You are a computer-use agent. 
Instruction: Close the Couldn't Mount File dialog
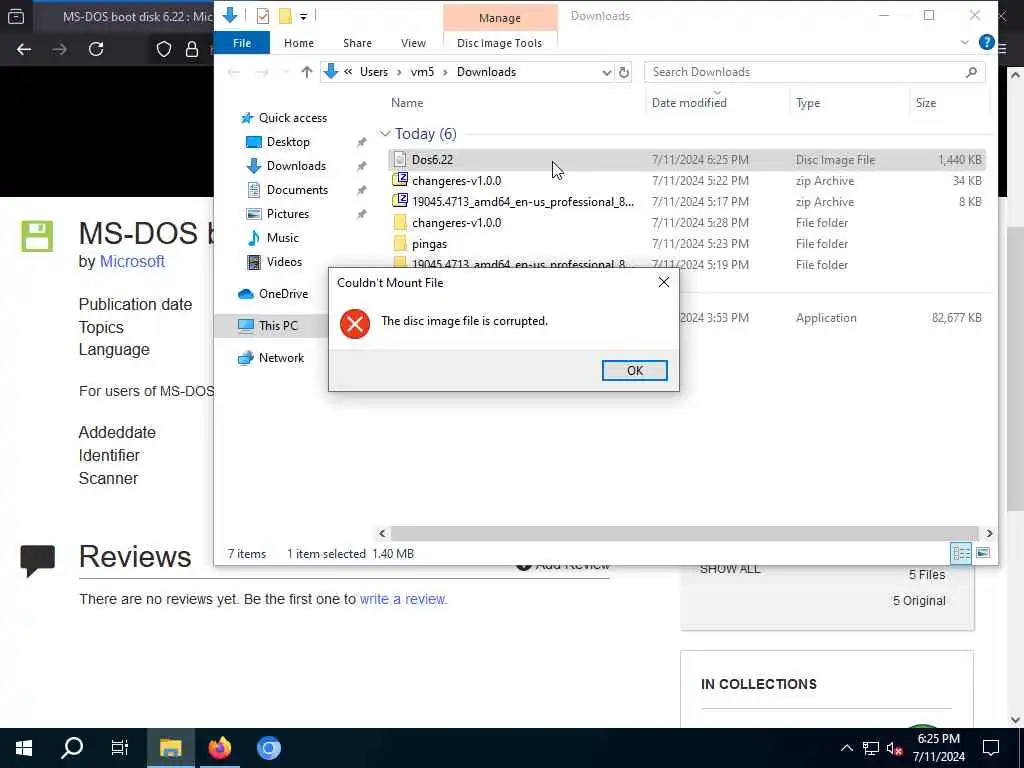point(664,282)
